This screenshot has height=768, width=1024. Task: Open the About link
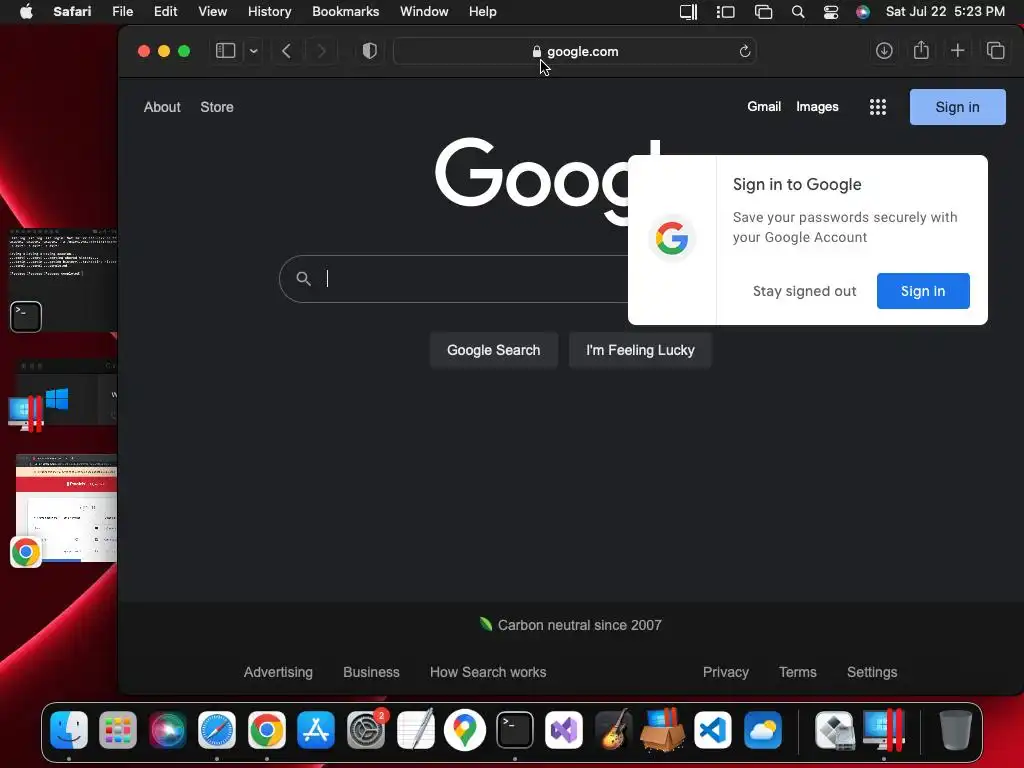point(162,107)
